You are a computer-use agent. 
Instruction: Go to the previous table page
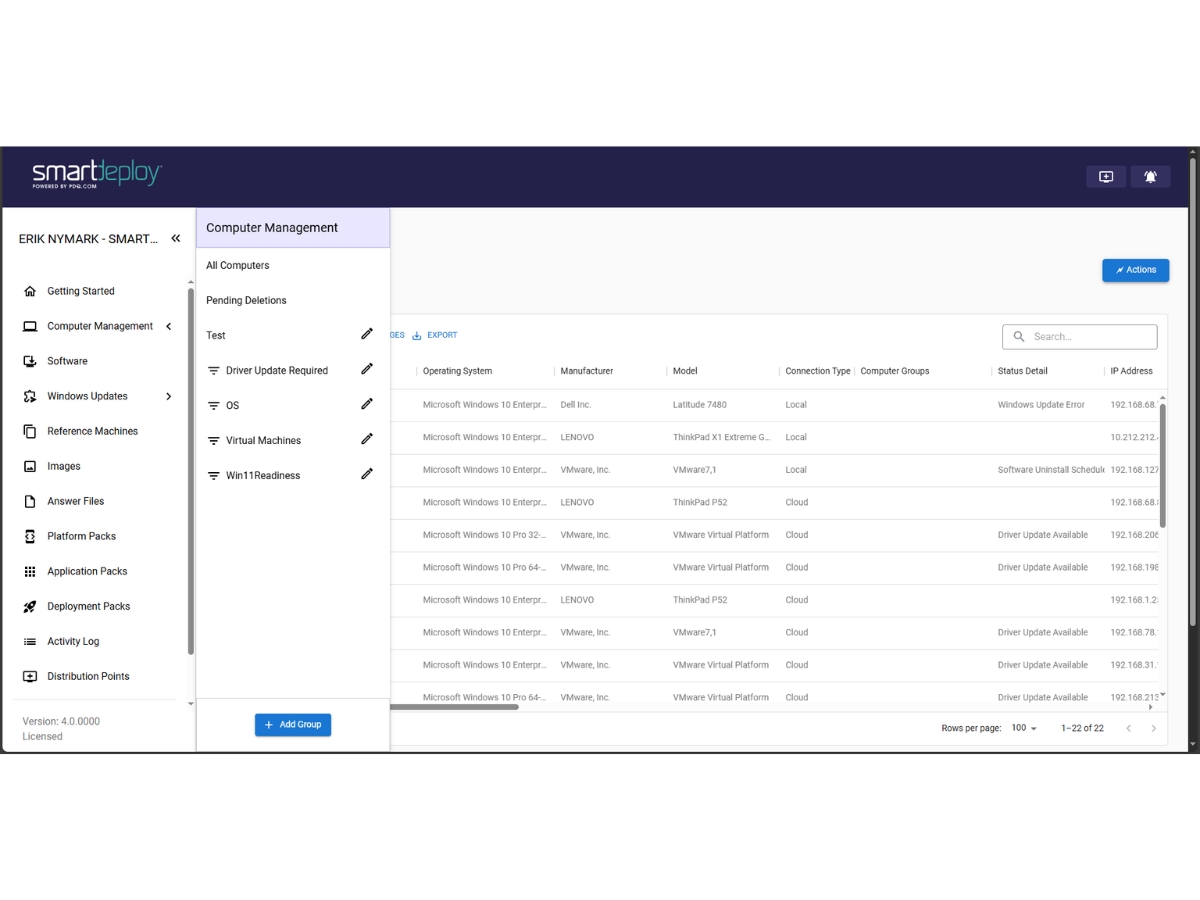pyautogui.click(x=1129, y=728)
